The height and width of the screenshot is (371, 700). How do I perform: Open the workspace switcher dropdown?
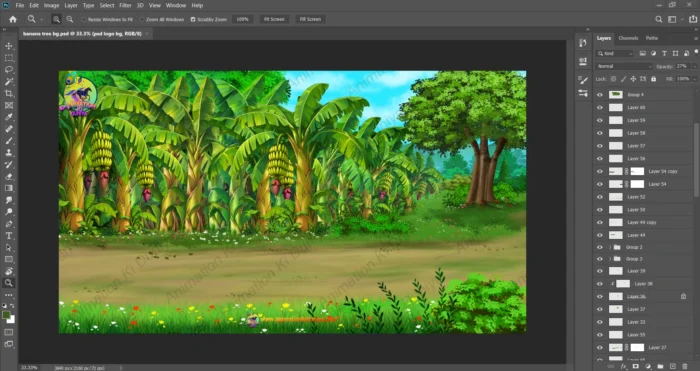(x=682, y=20)
